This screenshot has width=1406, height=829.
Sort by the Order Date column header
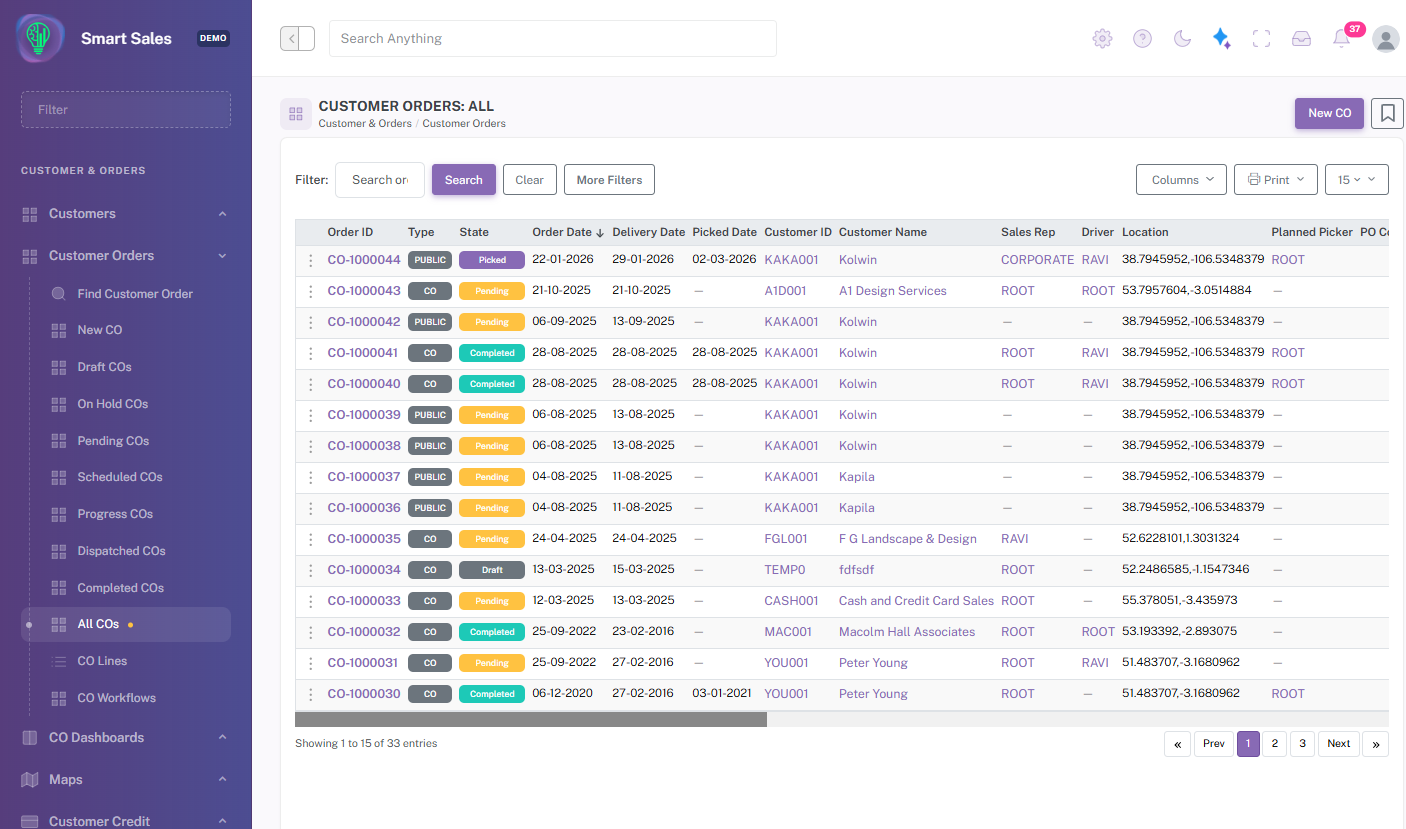(567, 232)
